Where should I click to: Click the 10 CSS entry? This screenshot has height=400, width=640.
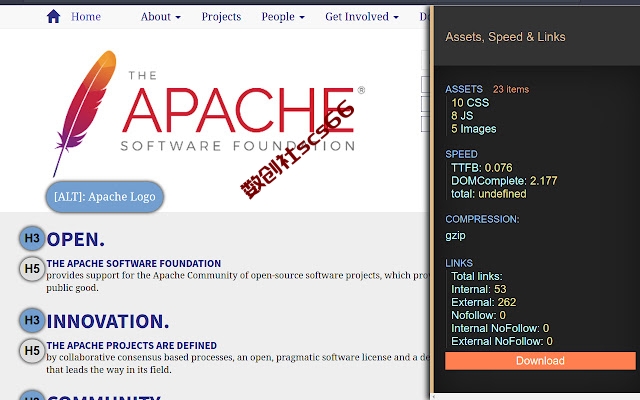470,102
